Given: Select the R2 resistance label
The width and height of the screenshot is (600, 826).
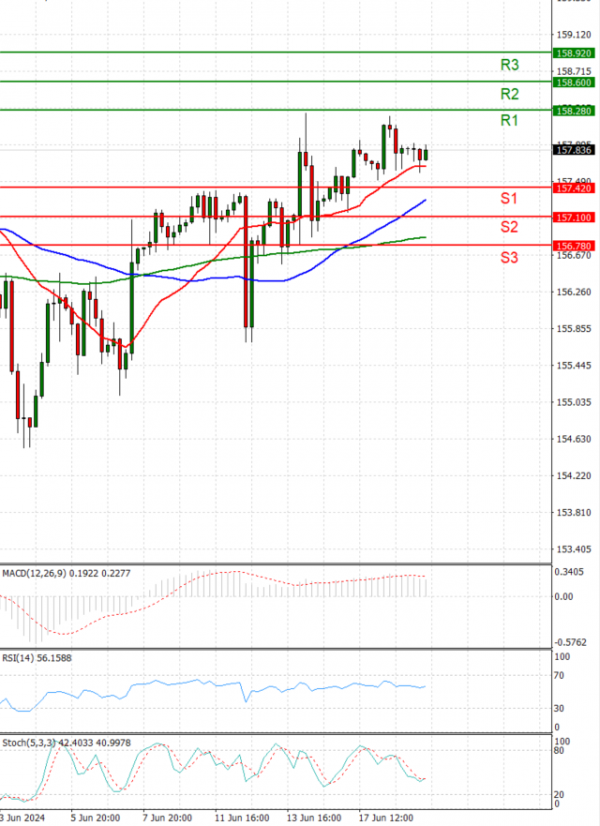Looking at the screenshot, I should click(509, 94).
